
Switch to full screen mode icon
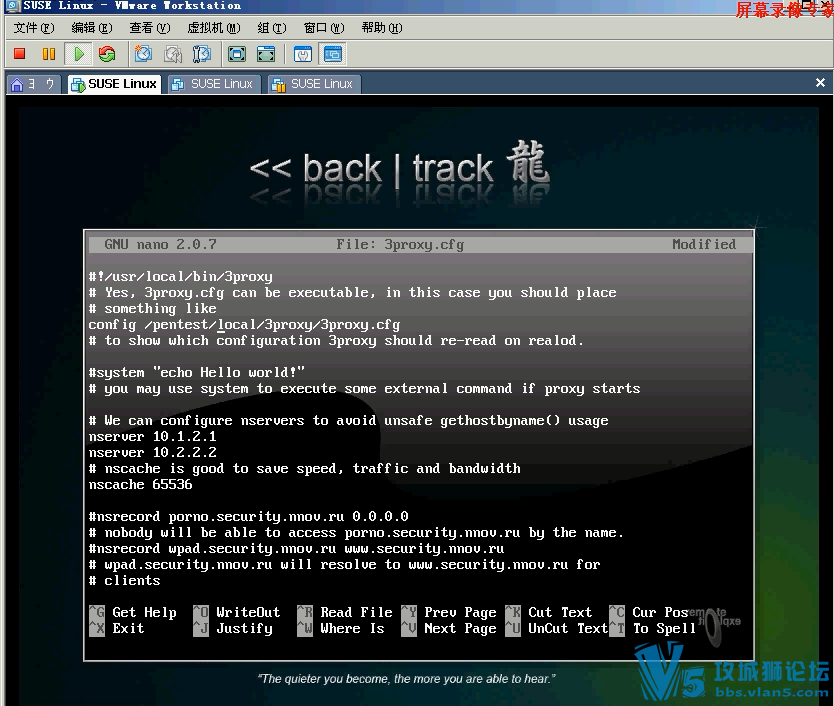pos(237,54)
